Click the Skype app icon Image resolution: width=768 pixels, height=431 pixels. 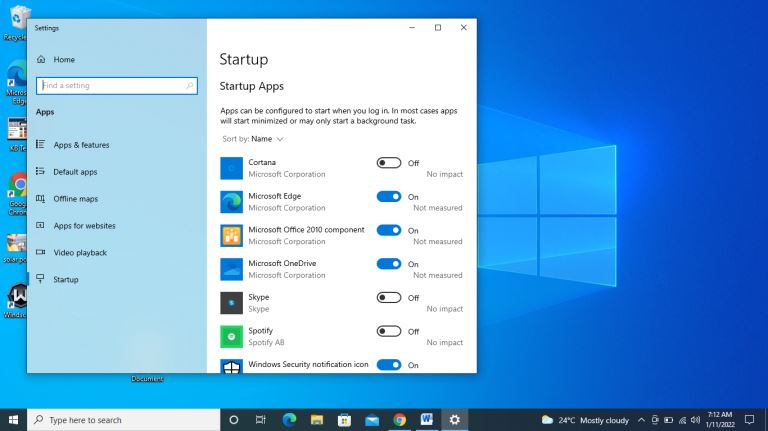pyautogui.click(x=231, y=303)
